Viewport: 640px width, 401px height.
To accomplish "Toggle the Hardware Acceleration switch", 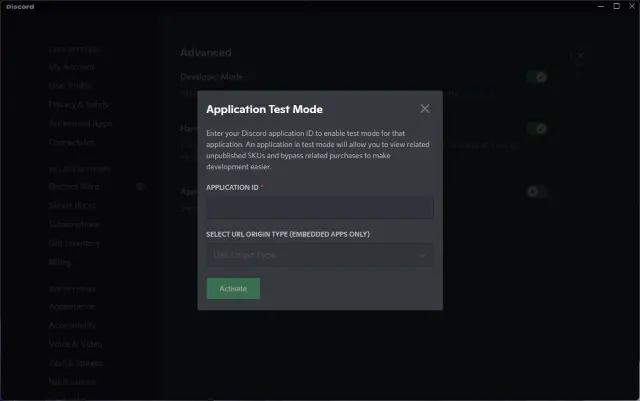I will (536, 129).
